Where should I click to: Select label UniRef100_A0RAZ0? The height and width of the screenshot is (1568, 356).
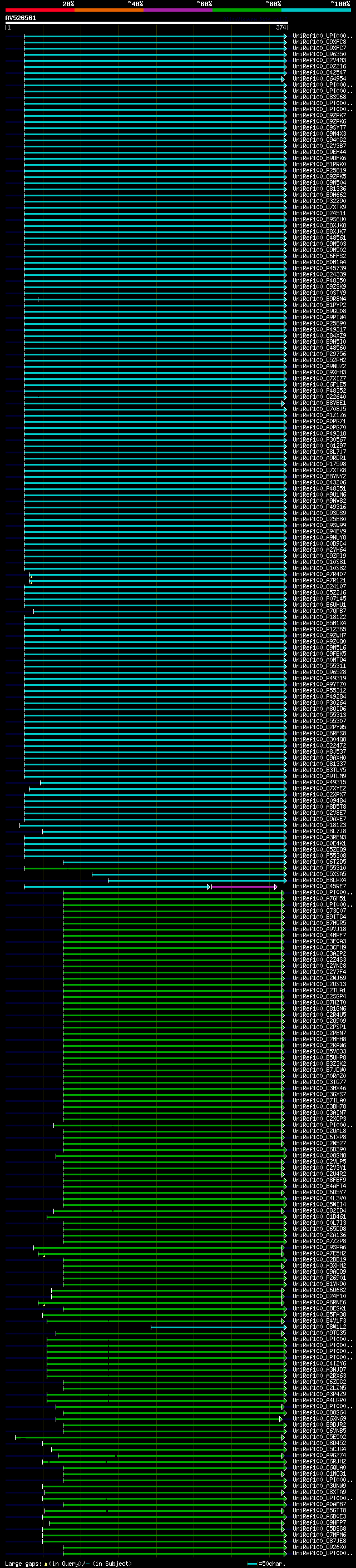coord(319,1076)
